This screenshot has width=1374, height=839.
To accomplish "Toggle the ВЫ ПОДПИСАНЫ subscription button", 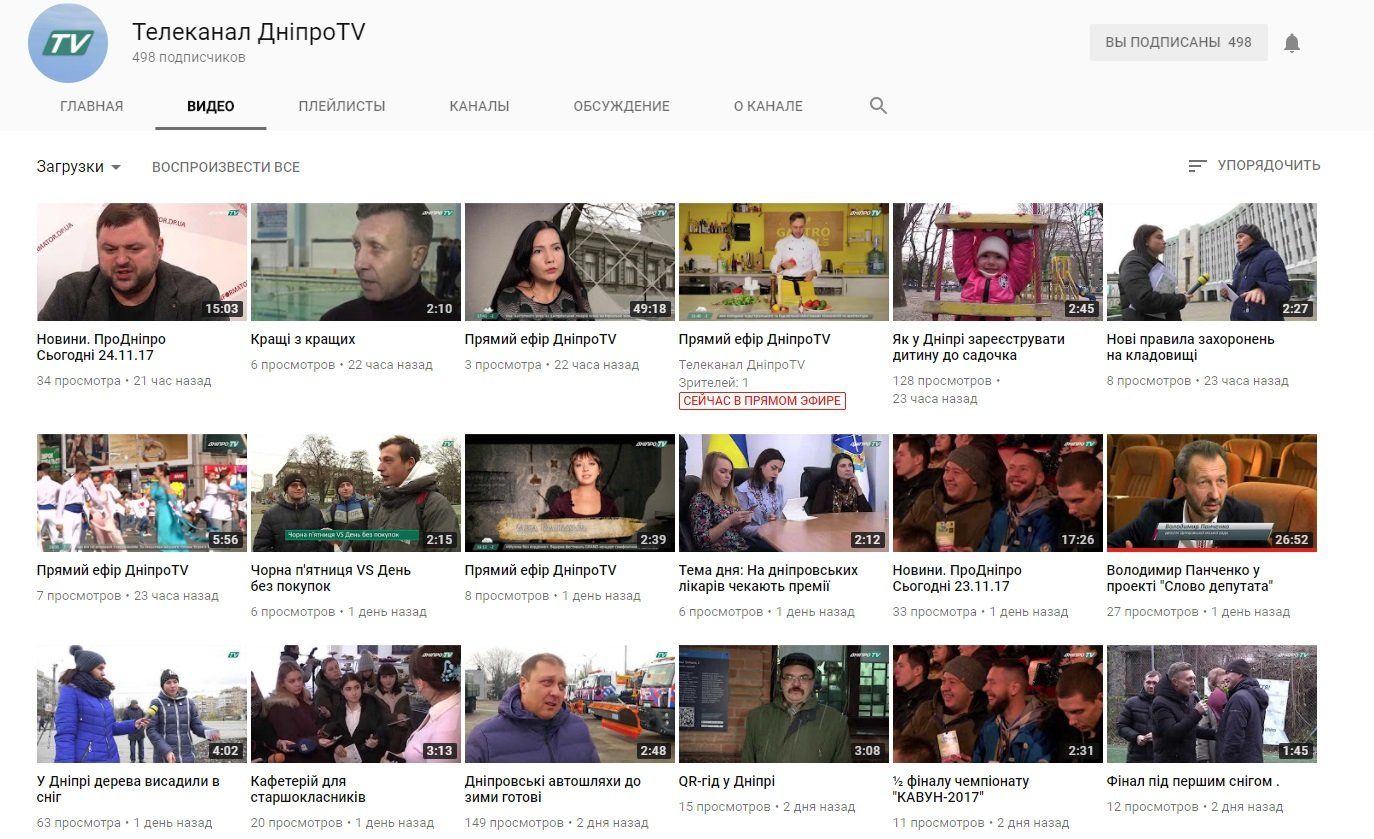I will [x=1177, y=43].
